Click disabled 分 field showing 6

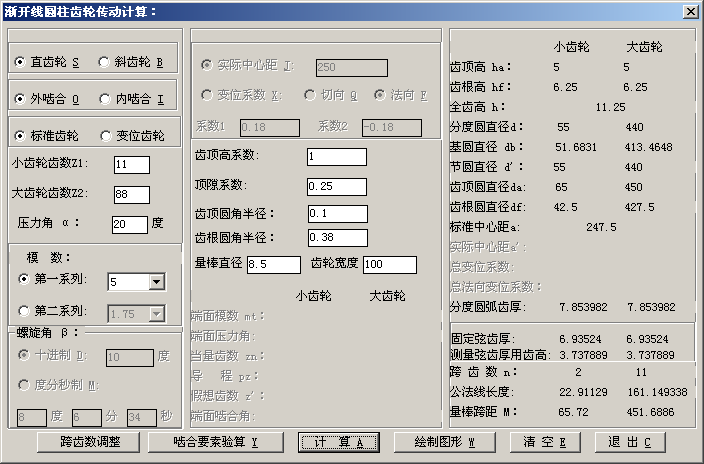tap(87, 418)
